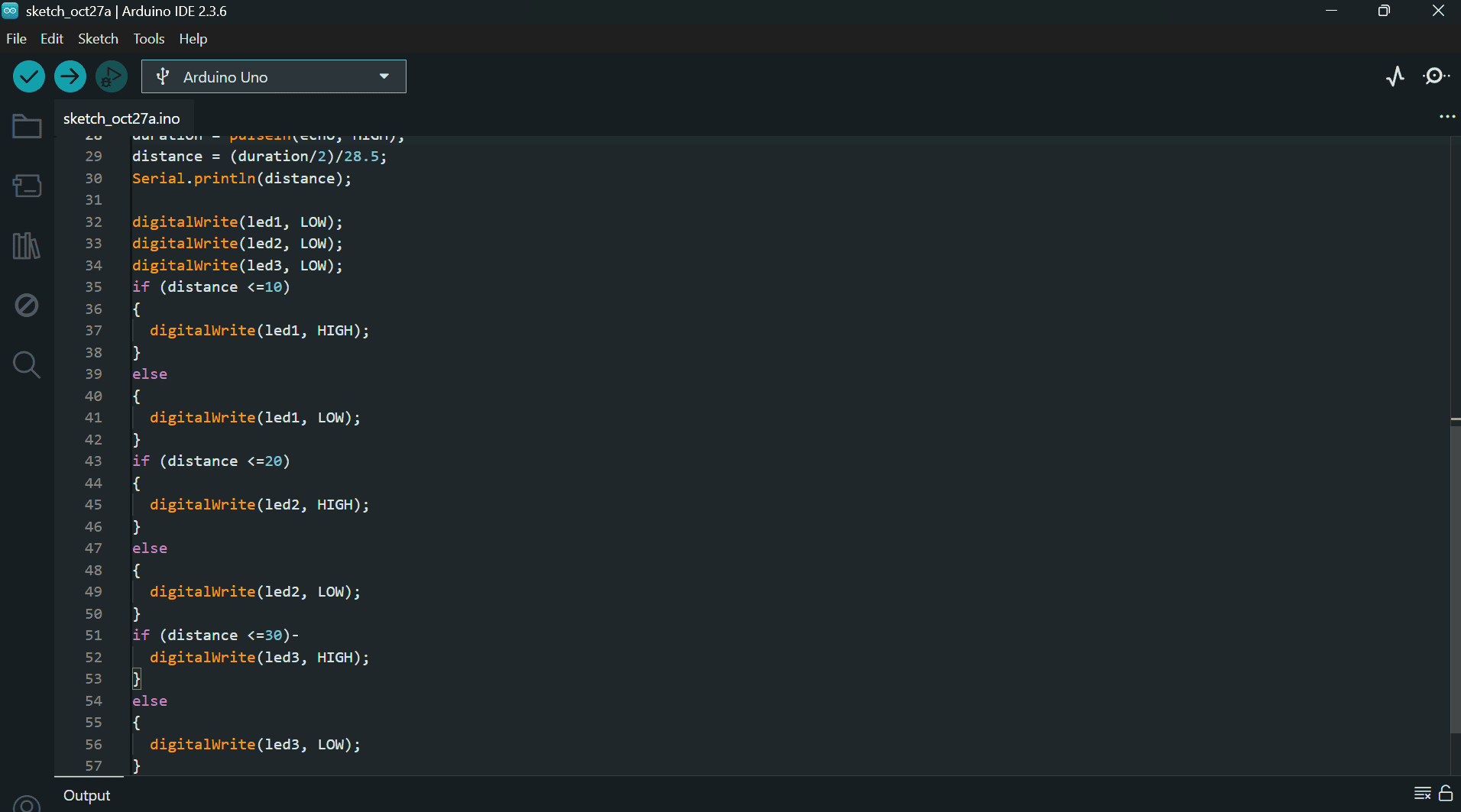Click the editor vertical scrollbar
Screen dimensions: 1461x812
point(1455,573)
